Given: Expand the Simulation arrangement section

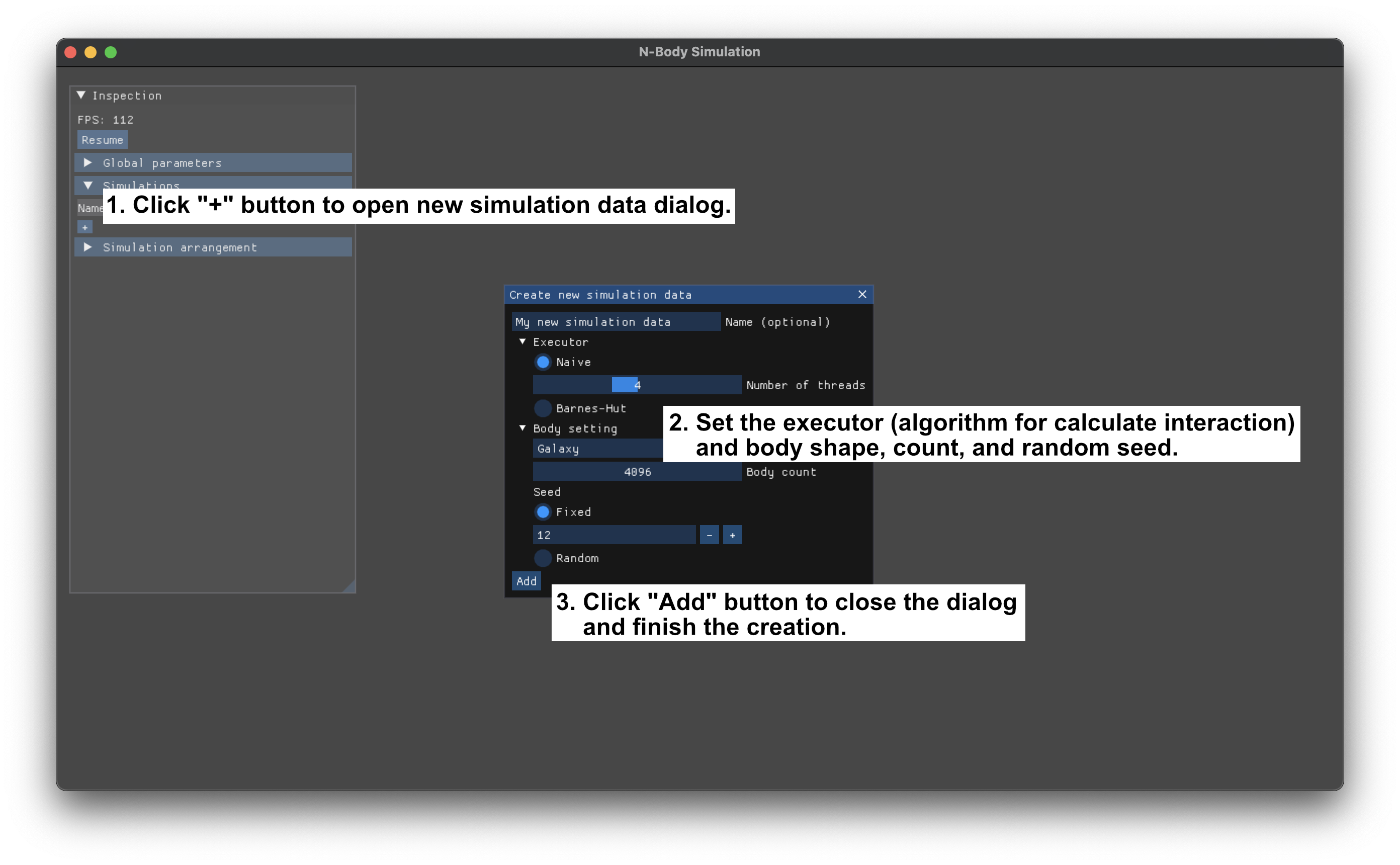Looking at the screenshot, I should 88,247.
